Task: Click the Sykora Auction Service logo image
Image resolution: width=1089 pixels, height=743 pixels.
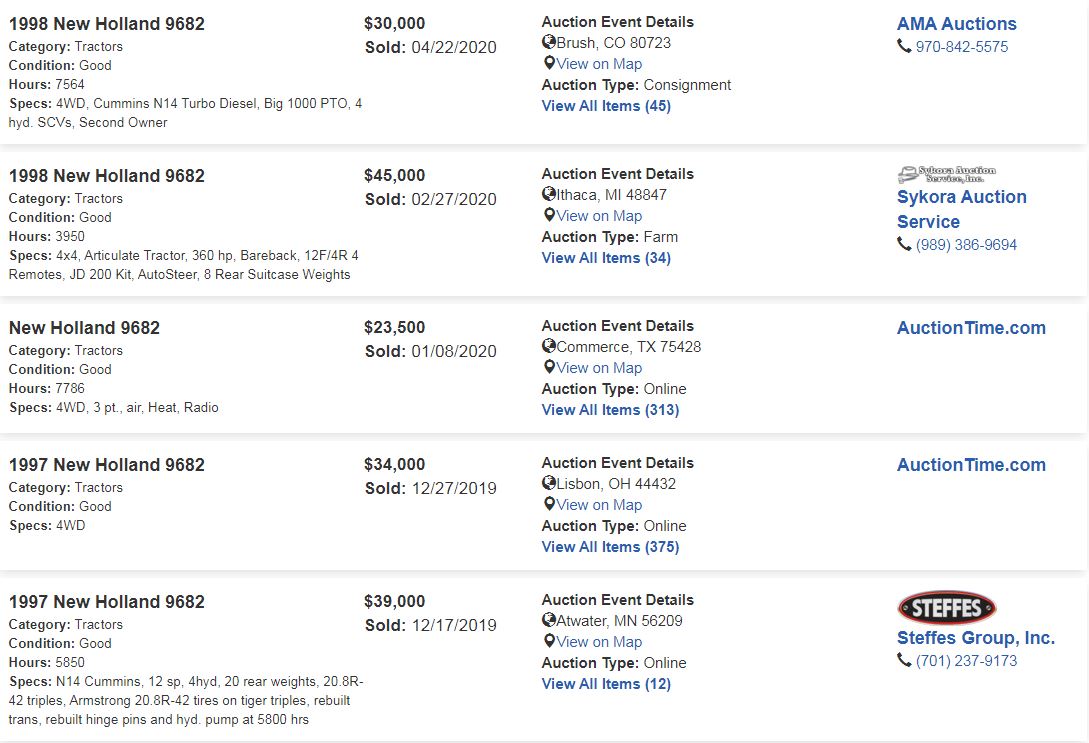Action: pyautogui.click(x=946, y=174)
